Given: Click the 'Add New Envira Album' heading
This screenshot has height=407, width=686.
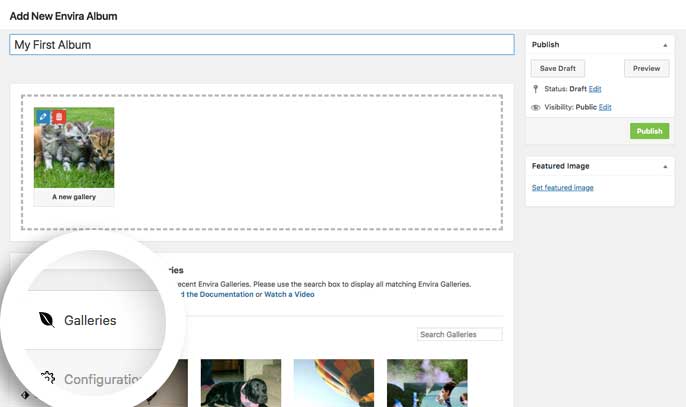Looking at the screenshot, I should point(63,16).
